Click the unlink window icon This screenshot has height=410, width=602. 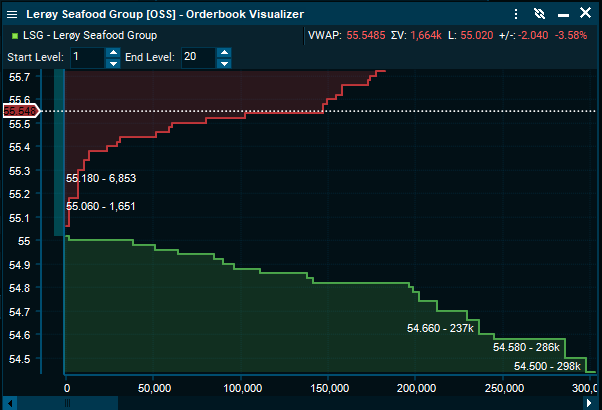click(539, 14)
